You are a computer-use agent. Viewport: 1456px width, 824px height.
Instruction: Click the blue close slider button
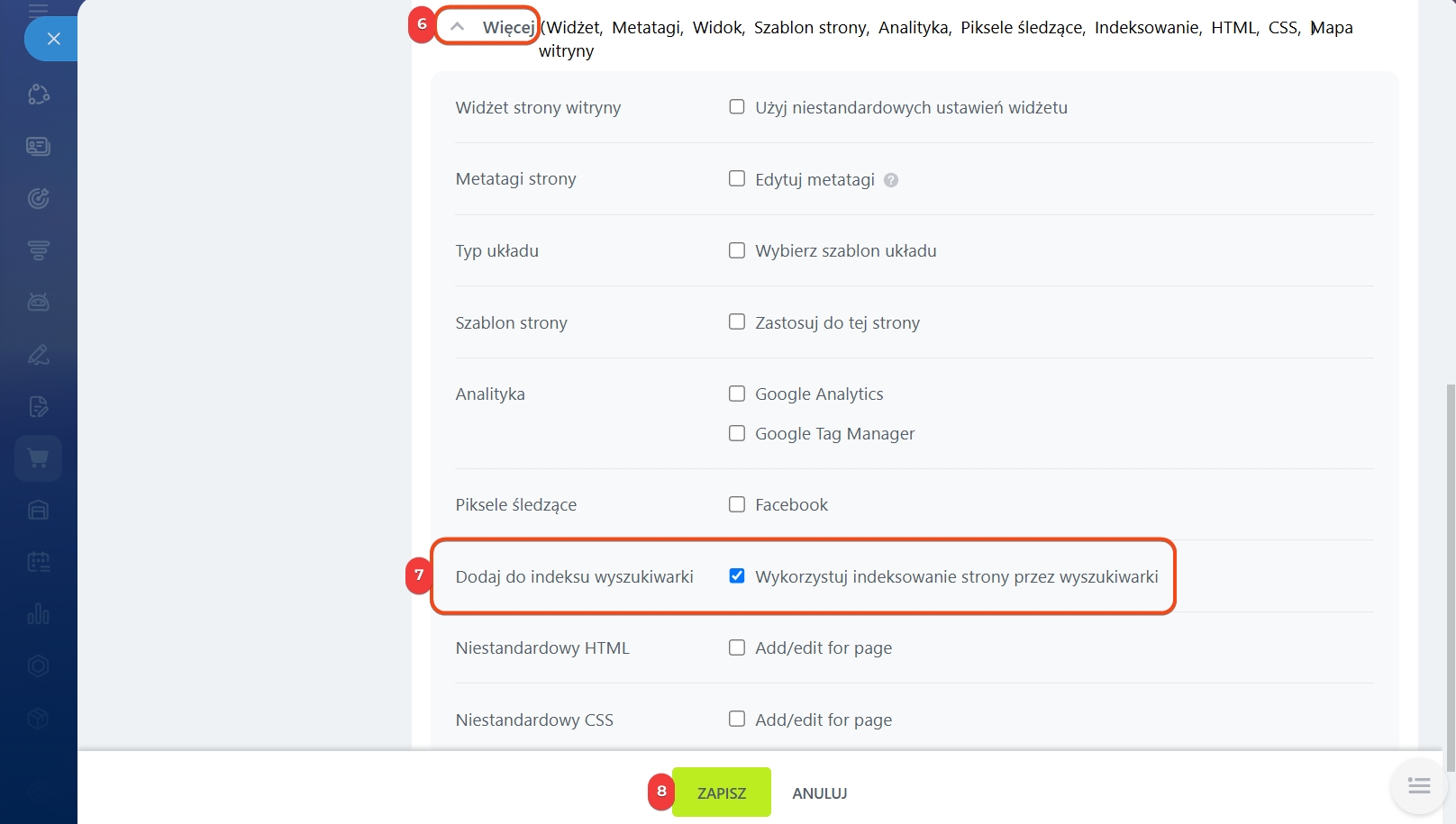[53, 39]
